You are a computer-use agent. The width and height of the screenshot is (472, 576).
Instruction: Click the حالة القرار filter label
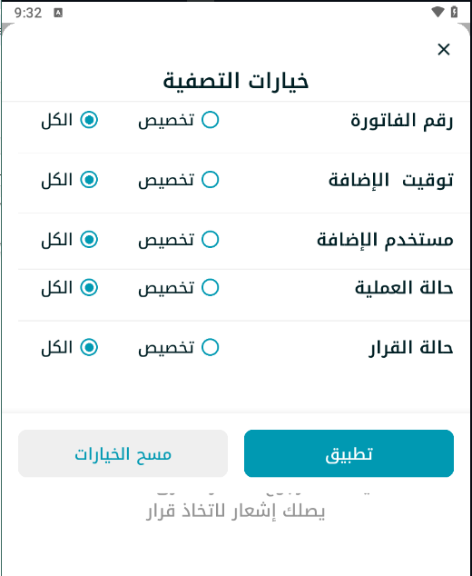point(411,348)
